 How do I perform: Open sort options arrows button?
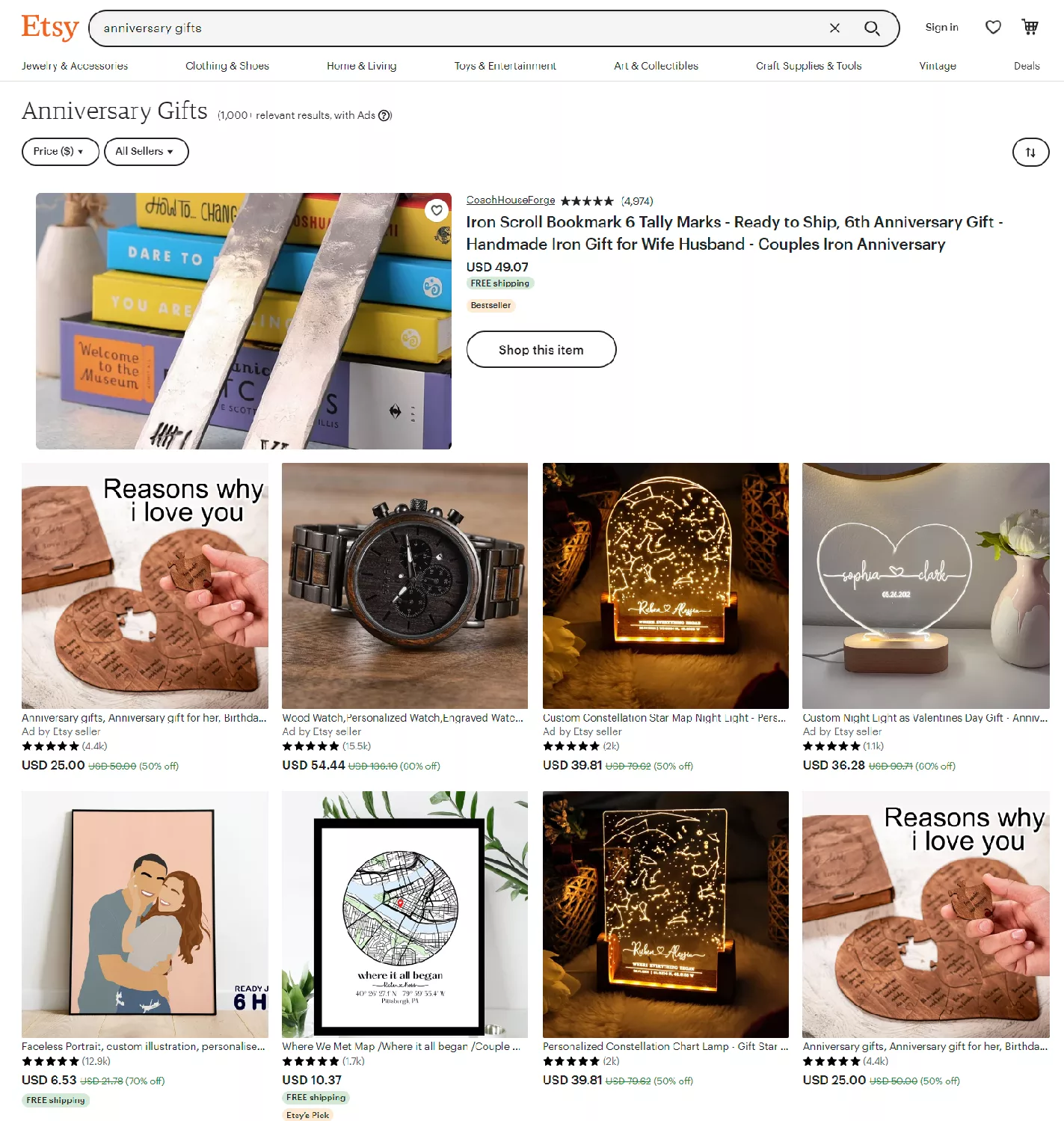(1030, 152)
